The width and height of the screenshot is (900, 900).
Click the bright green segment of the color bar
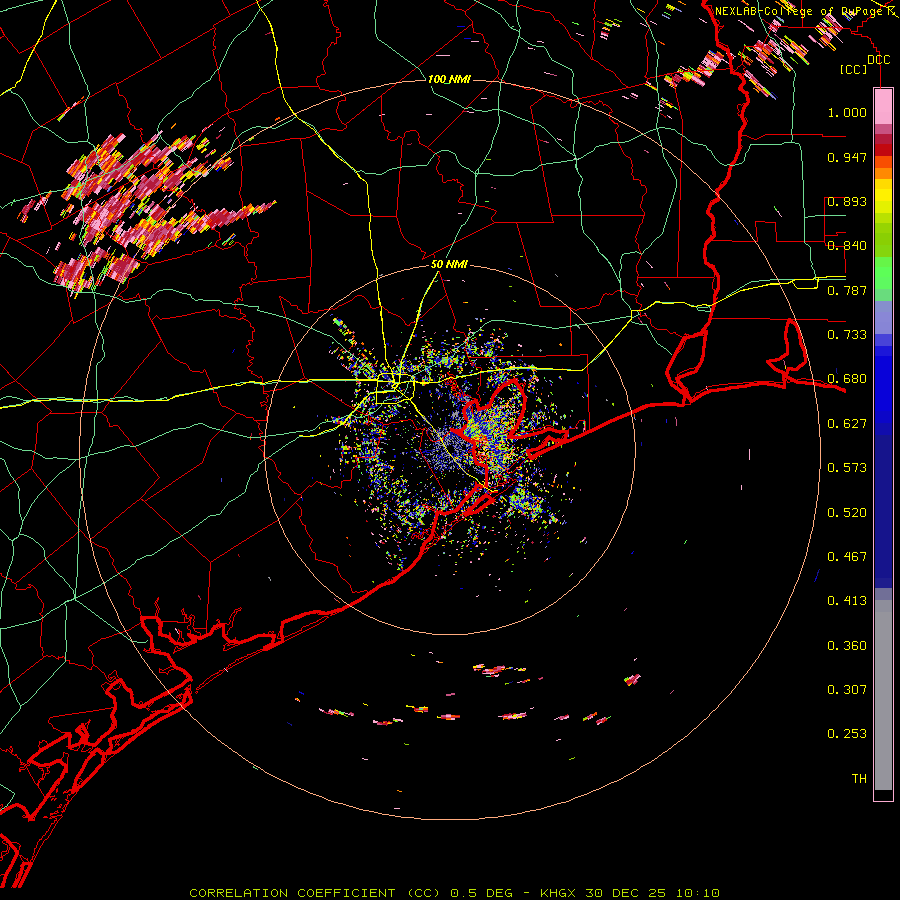[x=883, y=273]
